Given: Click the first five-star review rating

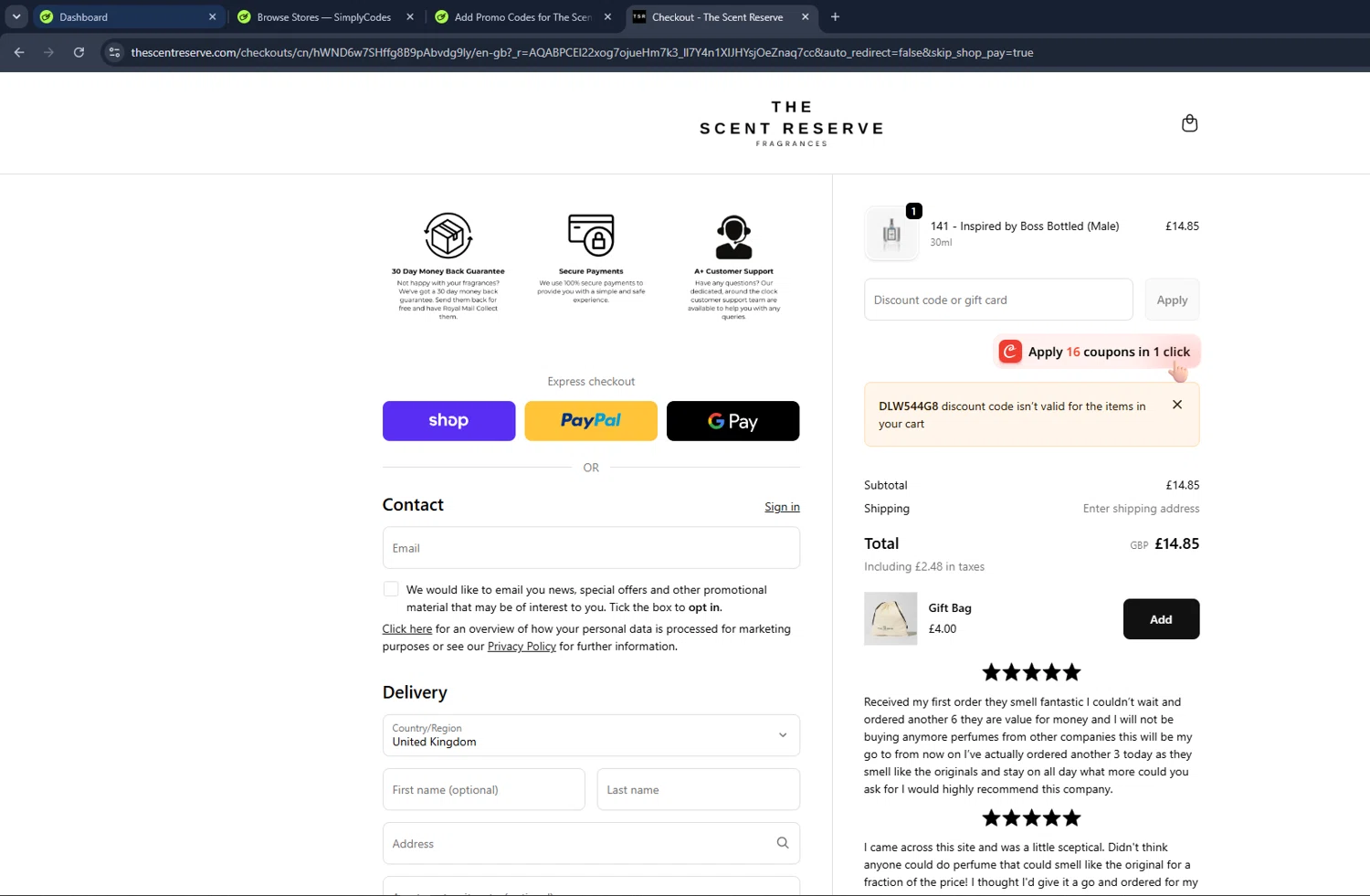Looking at the screenshot, I should click(x=1031, y=673).
